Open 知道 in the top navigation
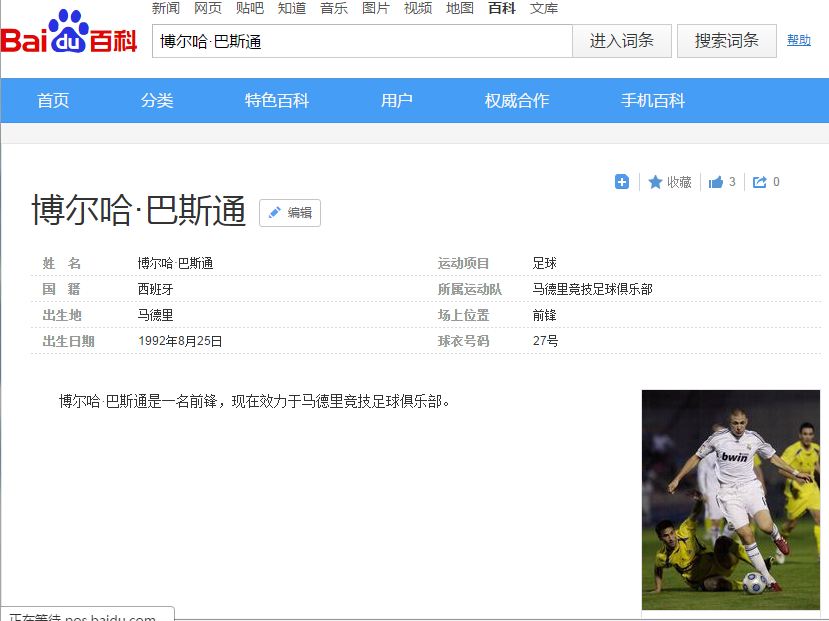 tap(292, 8)
